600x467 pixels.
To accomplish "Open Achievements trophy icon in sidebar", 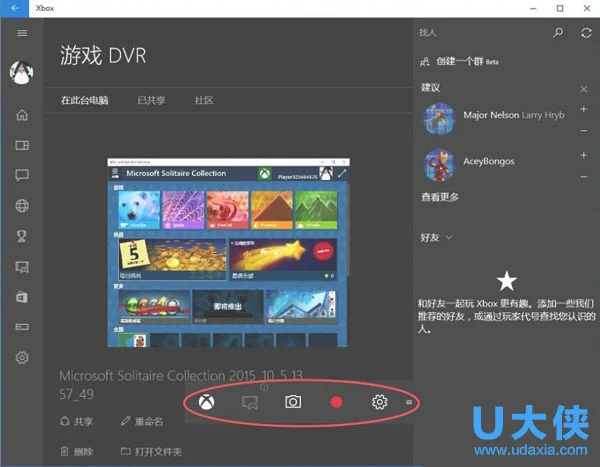I will [x=22, y=236].
